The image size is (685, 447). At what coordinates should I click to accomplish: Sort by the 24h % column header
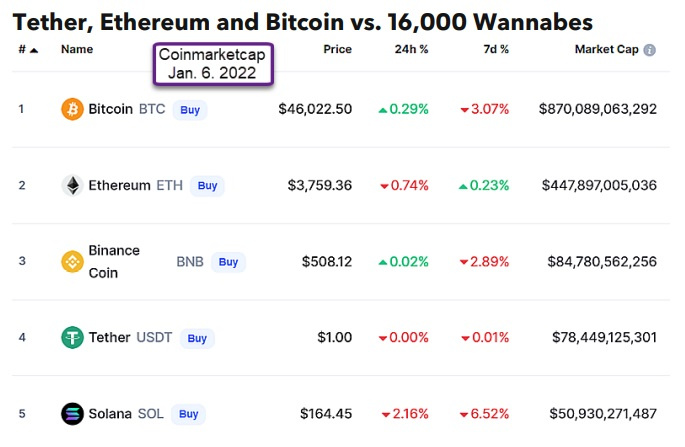coord(412,49)
